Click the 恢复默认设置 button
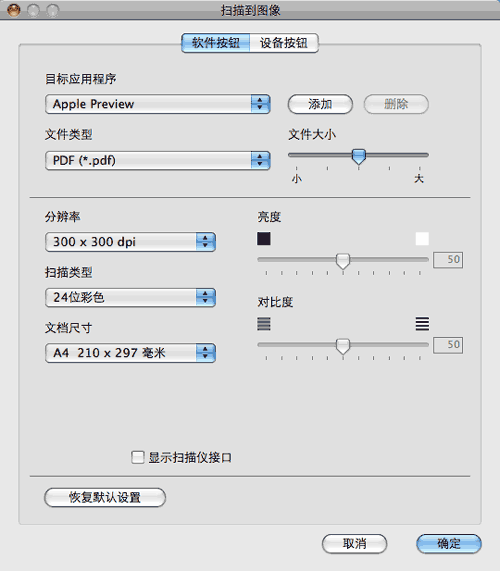The height and width of the screenshot is (571, 500). [x=105, y=497]
